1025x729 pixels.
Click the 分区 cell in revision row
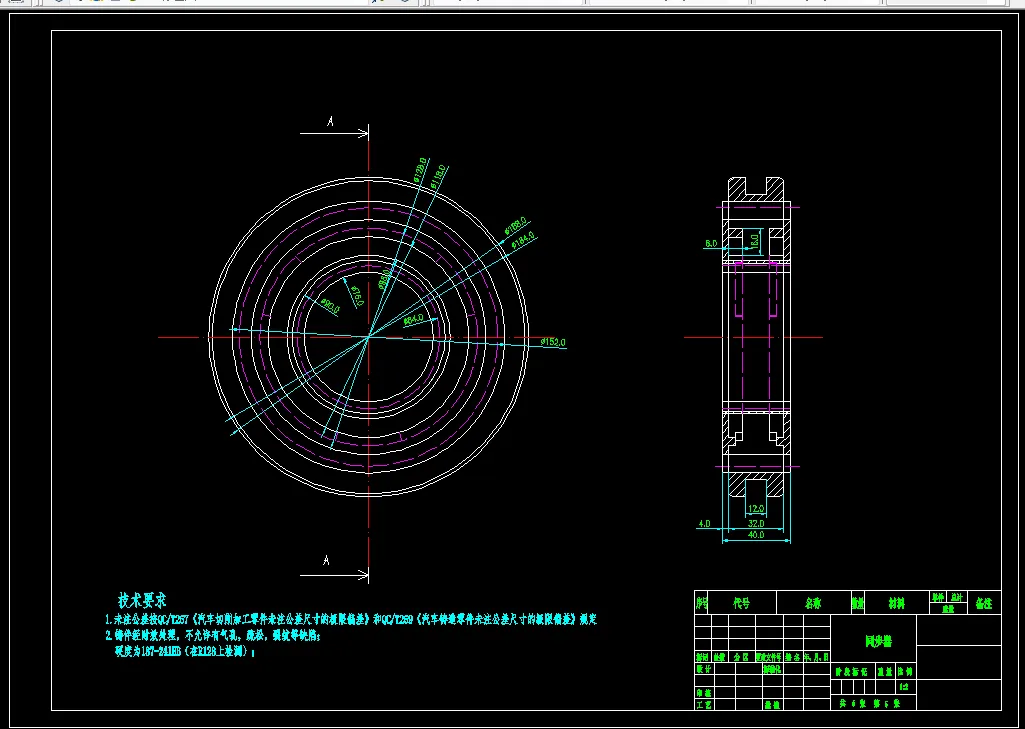click(x=741, y=656)
